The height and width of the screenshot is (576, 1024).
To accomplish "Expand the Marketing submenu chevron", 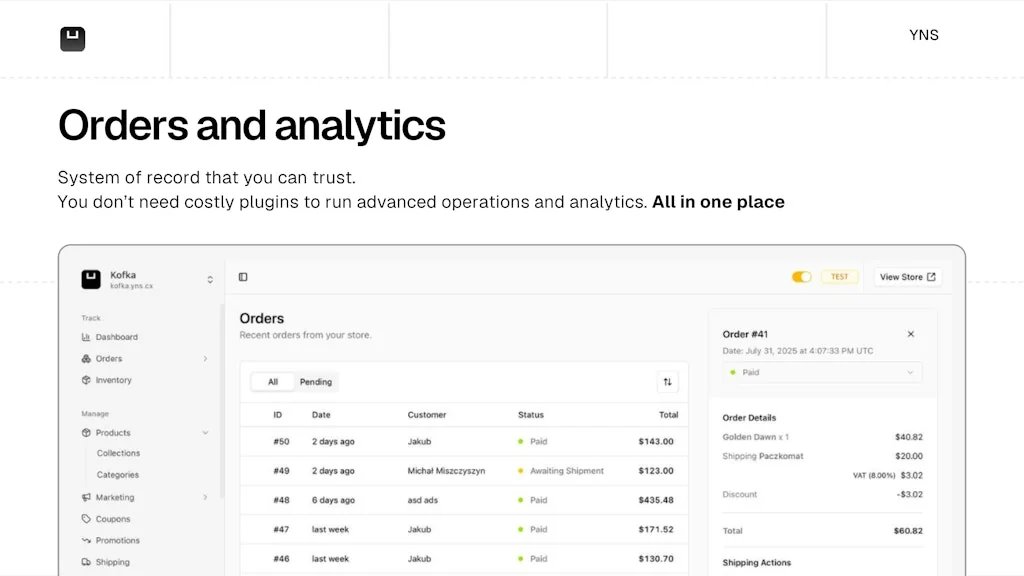I will pos(206,497).
